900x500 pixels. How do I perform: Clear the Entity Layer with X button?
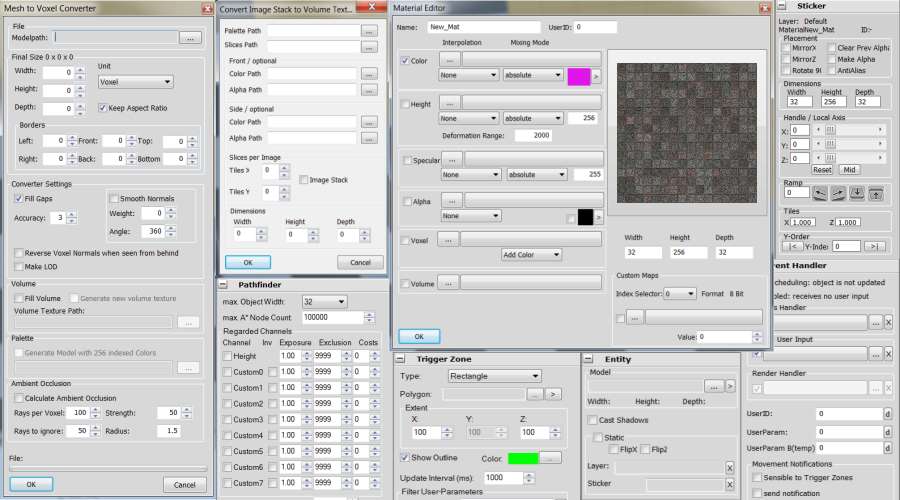point(730,468)
